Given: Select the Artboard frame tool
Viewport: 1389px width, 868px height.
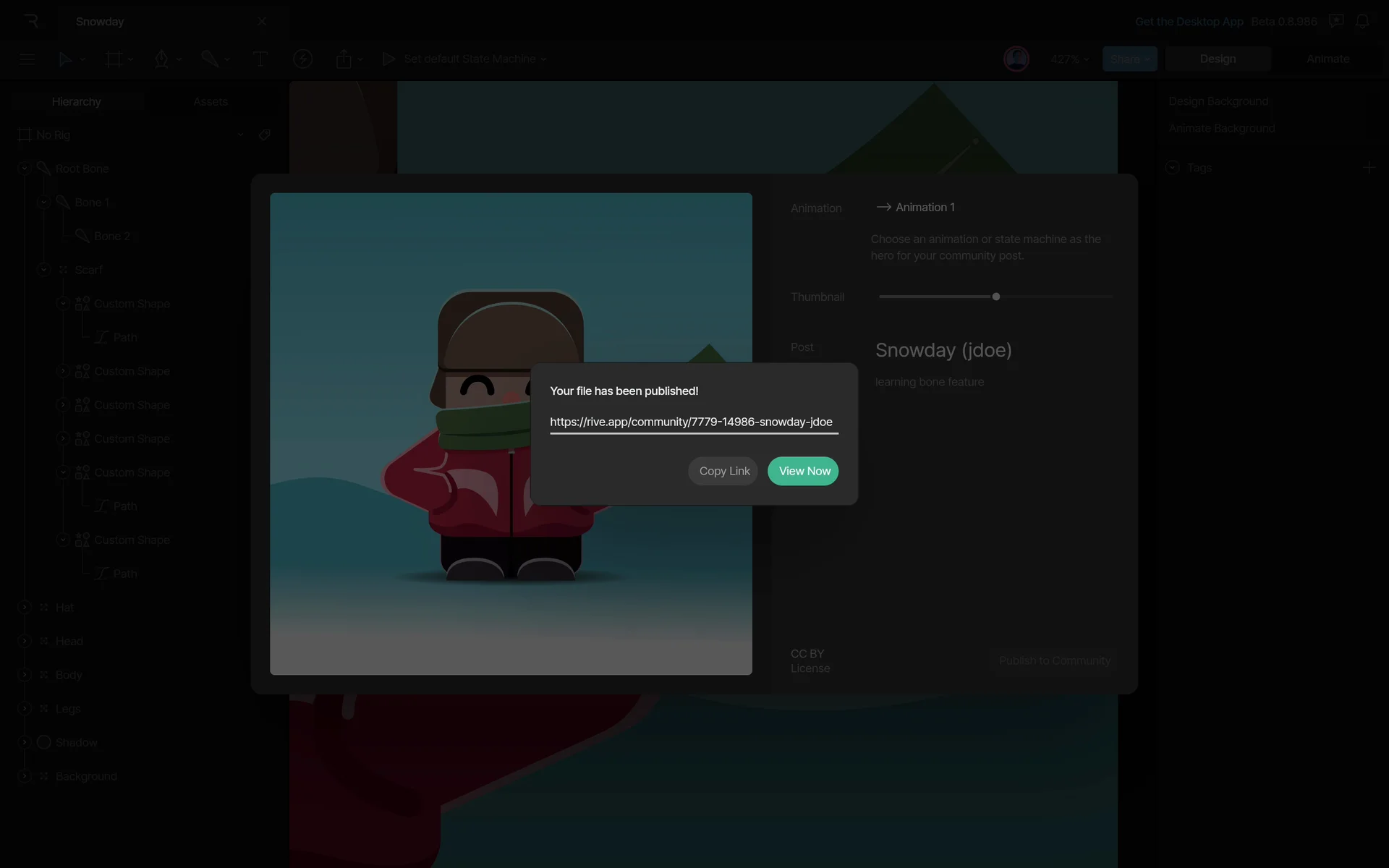Looking at the screenshot, I should click(x=114, y=59).
